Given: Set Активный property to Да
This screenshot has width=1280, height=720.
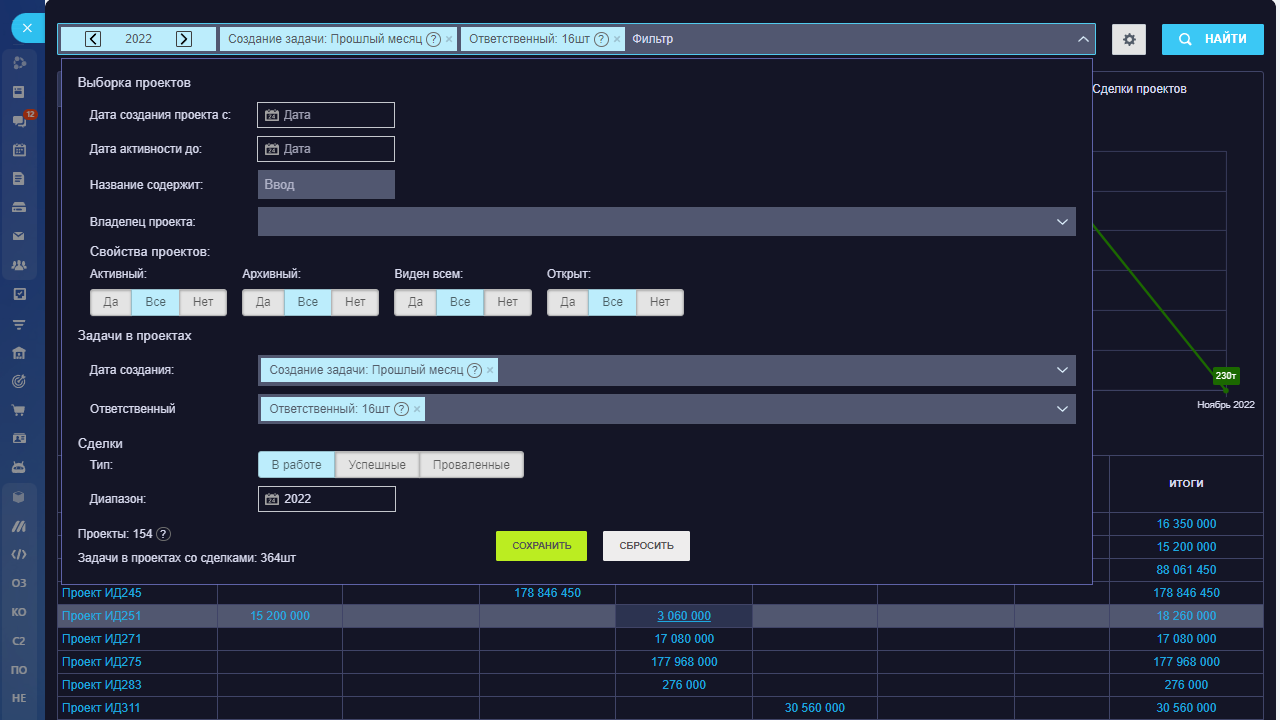Looking at the screenshot, I should [x=111, y=302].
